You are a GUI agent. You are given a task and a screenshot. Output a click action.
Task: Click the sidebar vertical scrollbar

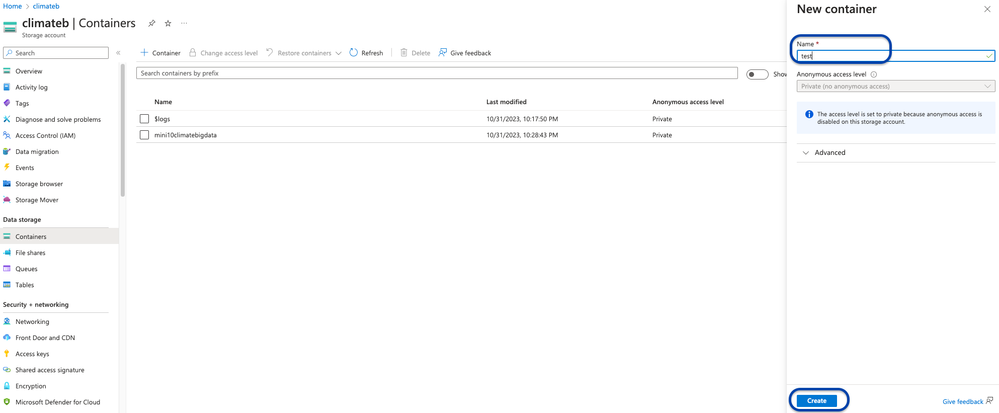point(122,131)
